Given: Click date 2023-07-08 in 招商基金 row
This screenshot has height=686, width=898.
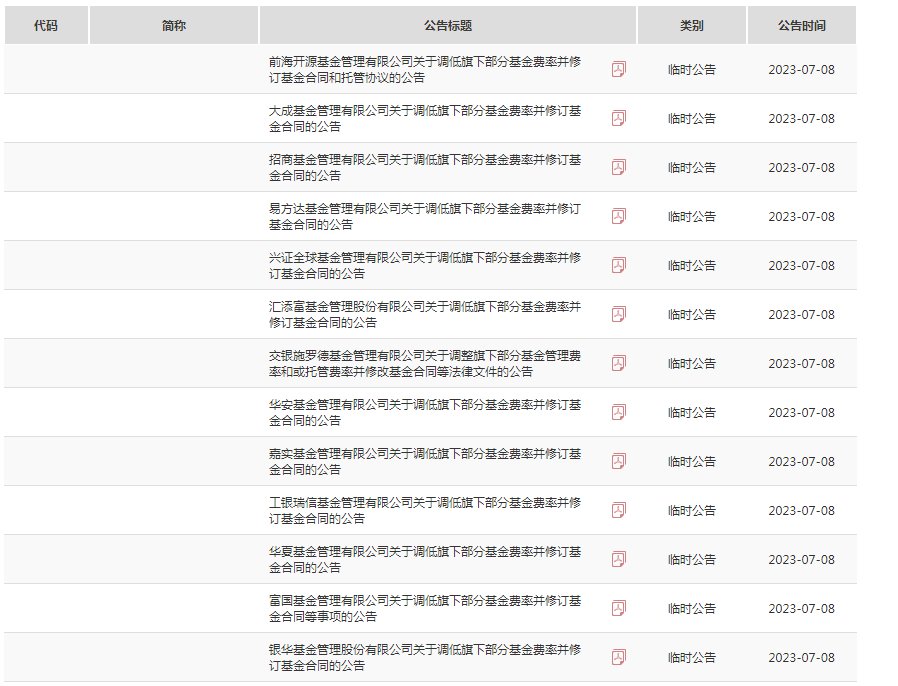Looking at the screenshot, I should point(802,167).
